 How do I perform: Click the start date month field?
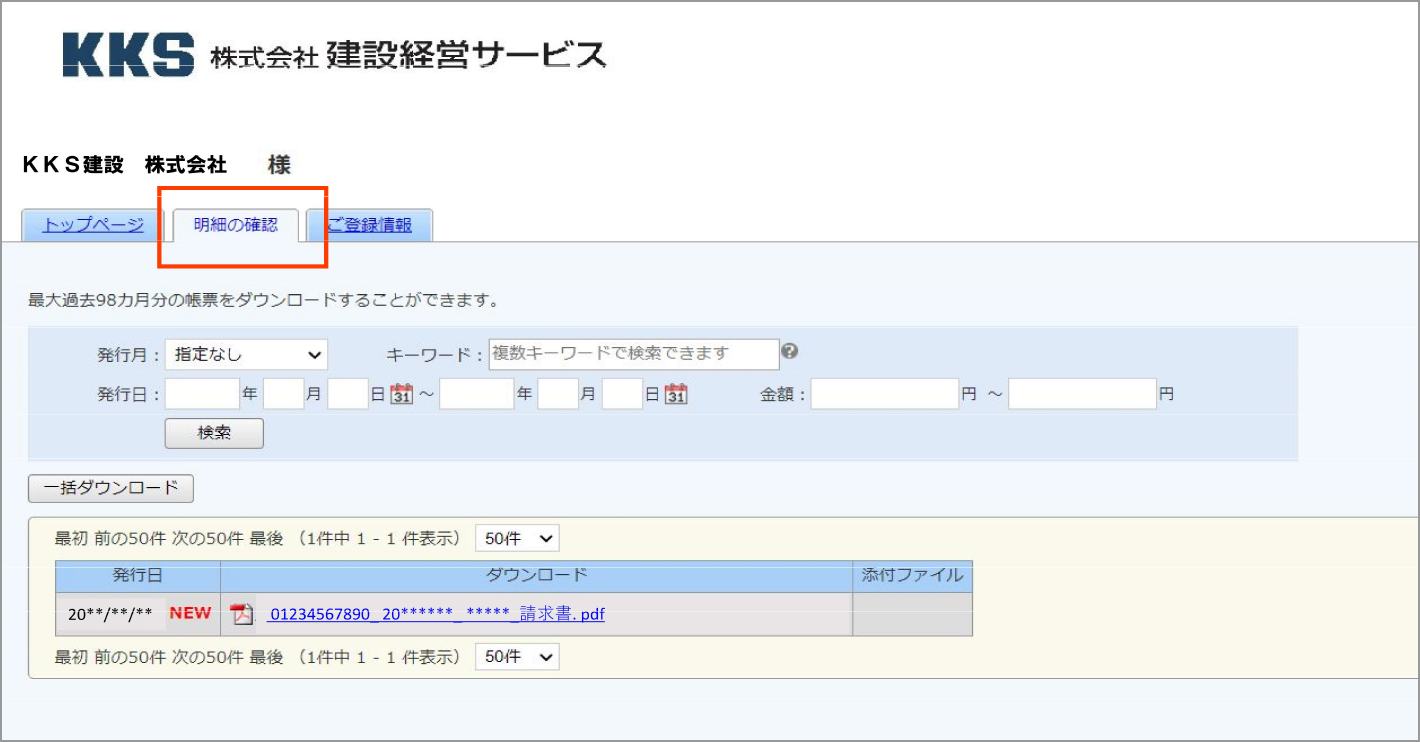(284, 394)
